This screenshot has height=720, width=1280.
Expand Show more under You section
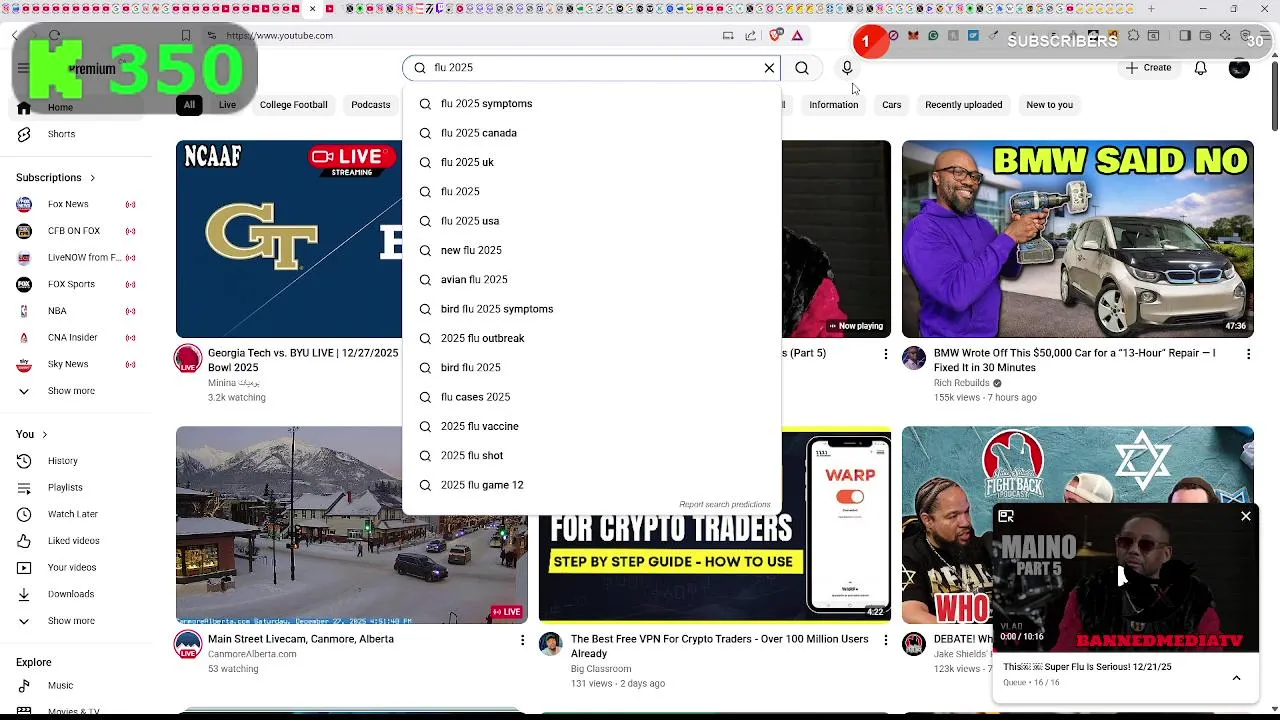pos(75,621)
